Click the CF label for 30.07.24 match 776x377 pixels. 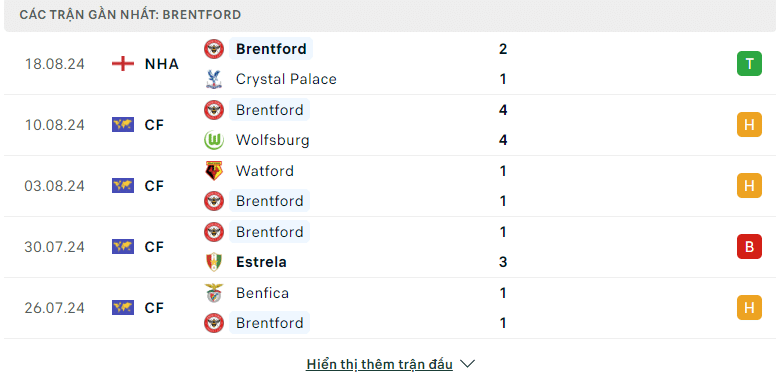[x=154, y=246]
